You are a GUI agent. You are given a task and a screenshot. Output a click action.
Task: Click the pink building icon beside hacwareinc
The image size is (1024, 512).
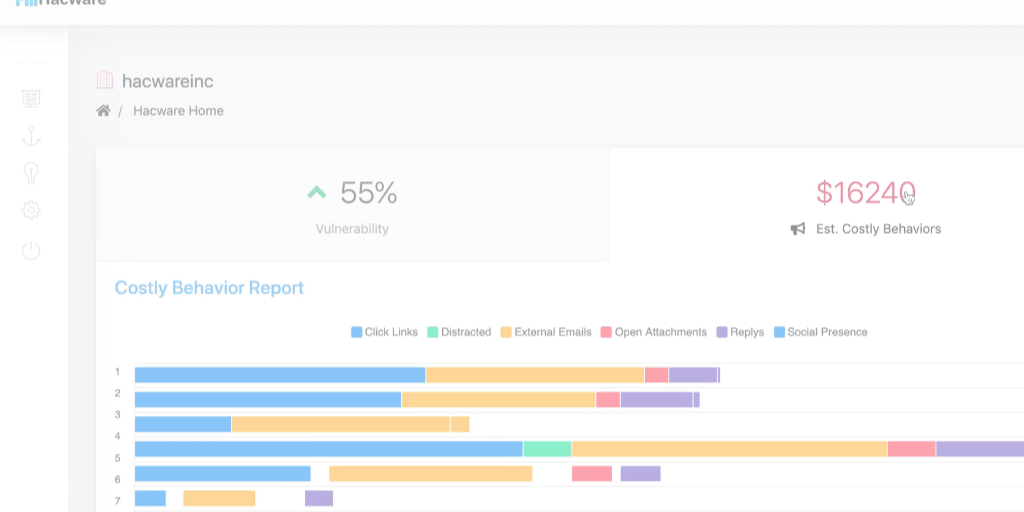pos(104,80)
